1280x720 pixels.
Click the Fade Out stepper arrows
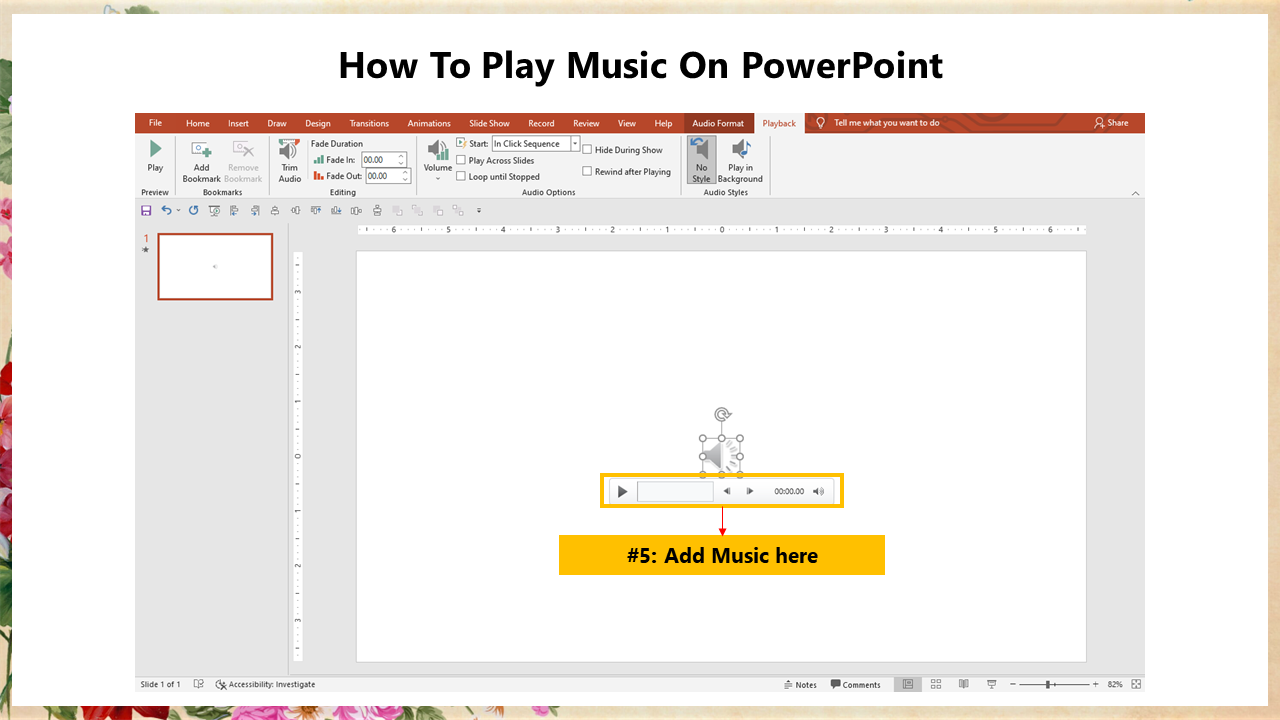[406, 175]
